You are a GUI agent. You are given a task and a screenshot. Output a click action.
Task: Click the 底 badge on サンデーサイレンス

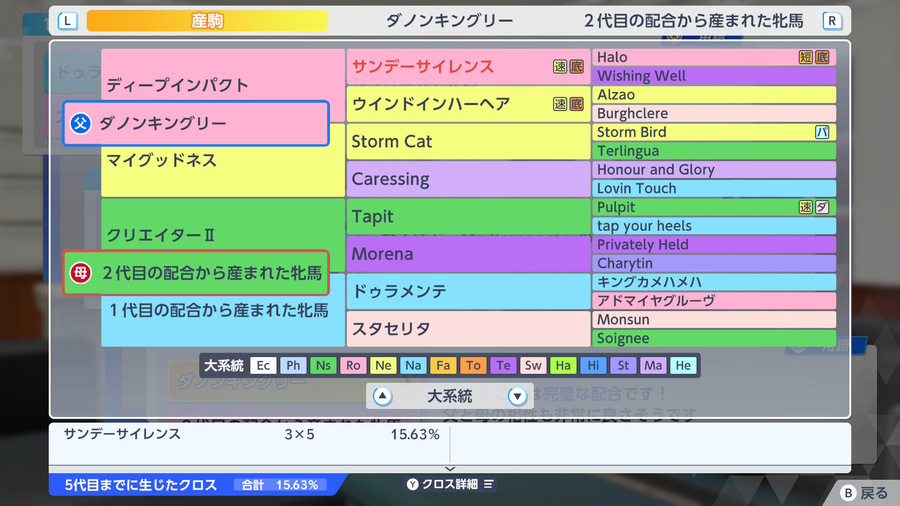tap(576, 67)
